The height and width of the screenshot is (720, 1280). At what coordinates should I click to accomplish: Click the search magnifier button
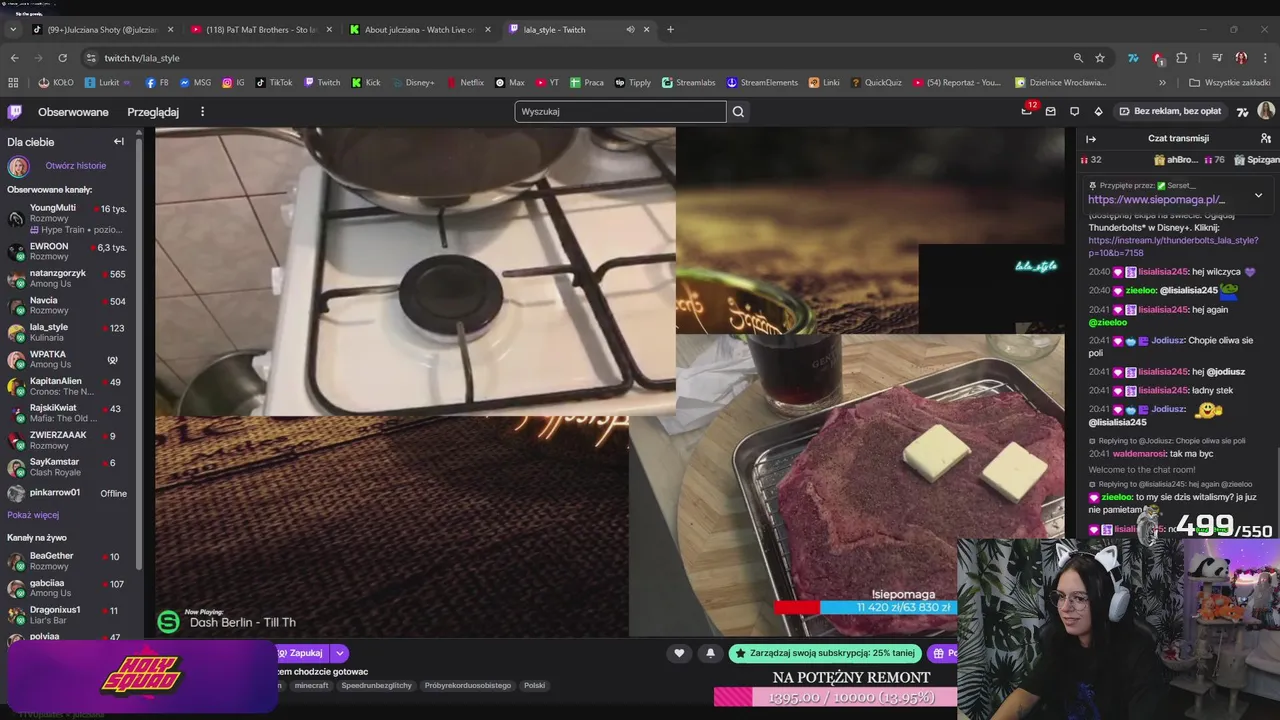pos(738,112)
